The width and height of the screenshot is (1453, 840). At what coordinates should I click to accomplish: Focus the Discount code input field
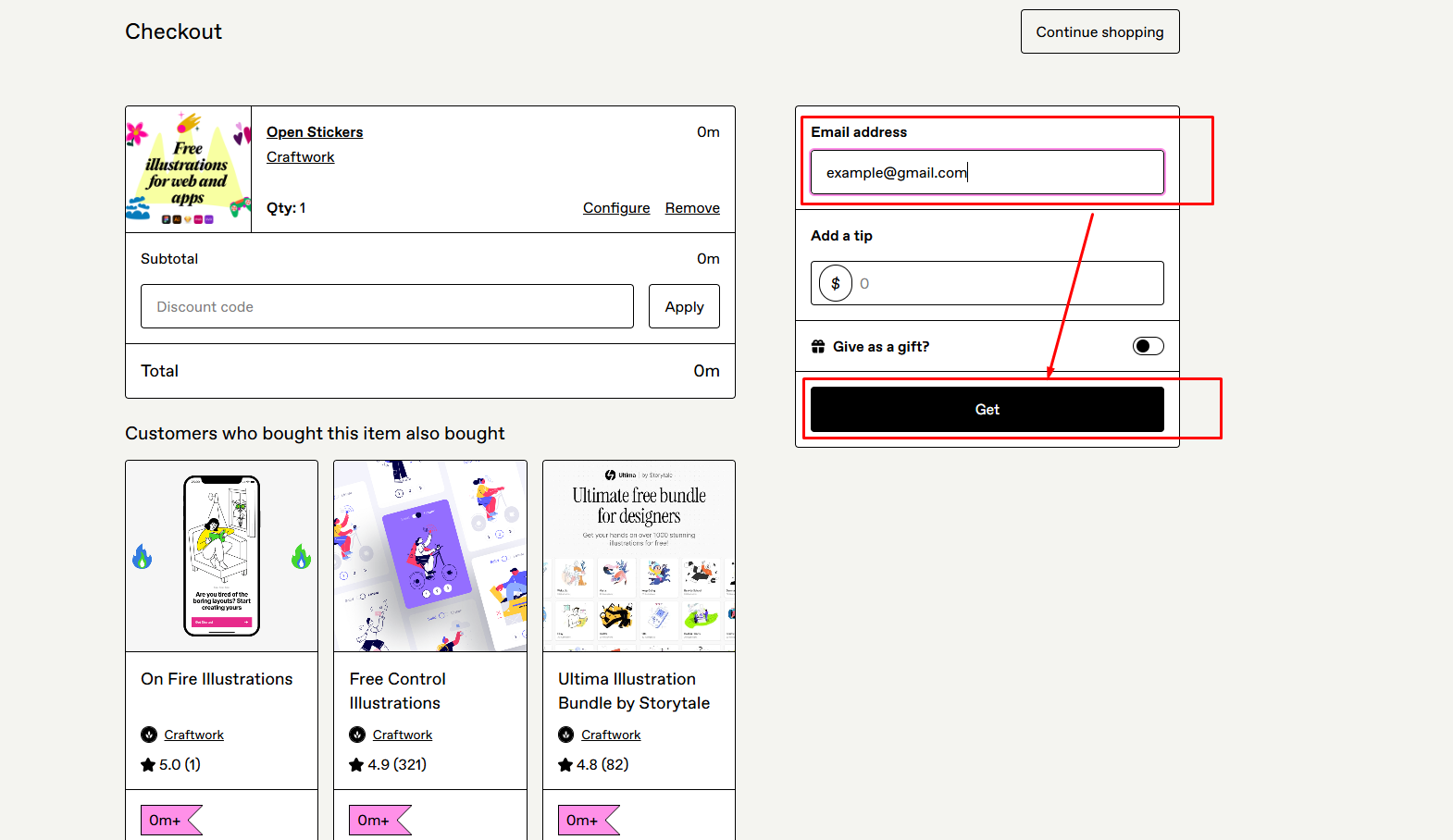[387, 306]
